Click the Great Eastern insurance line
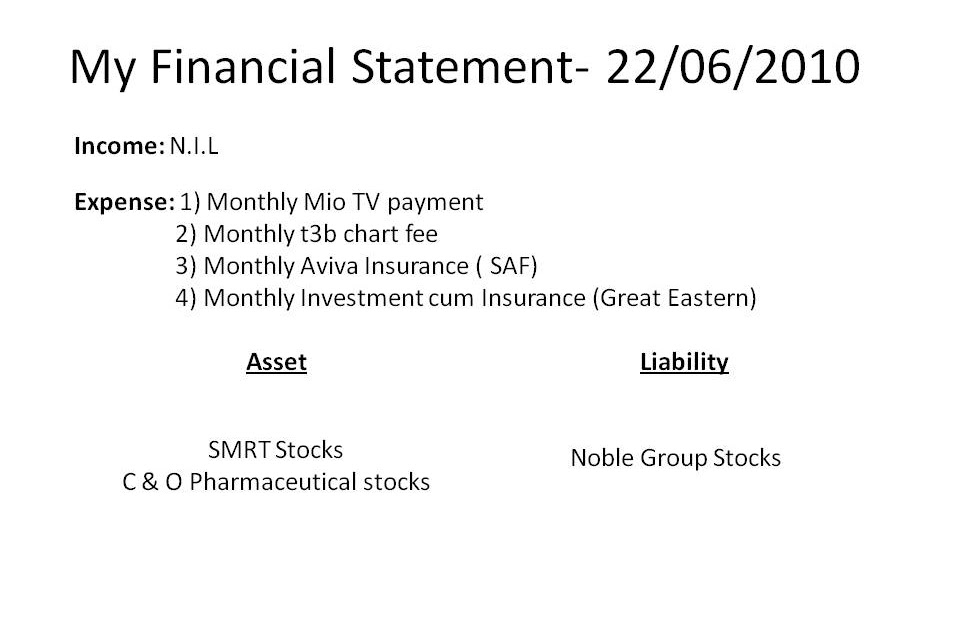This screenshot has width=960, height=630. pos(466,298)
